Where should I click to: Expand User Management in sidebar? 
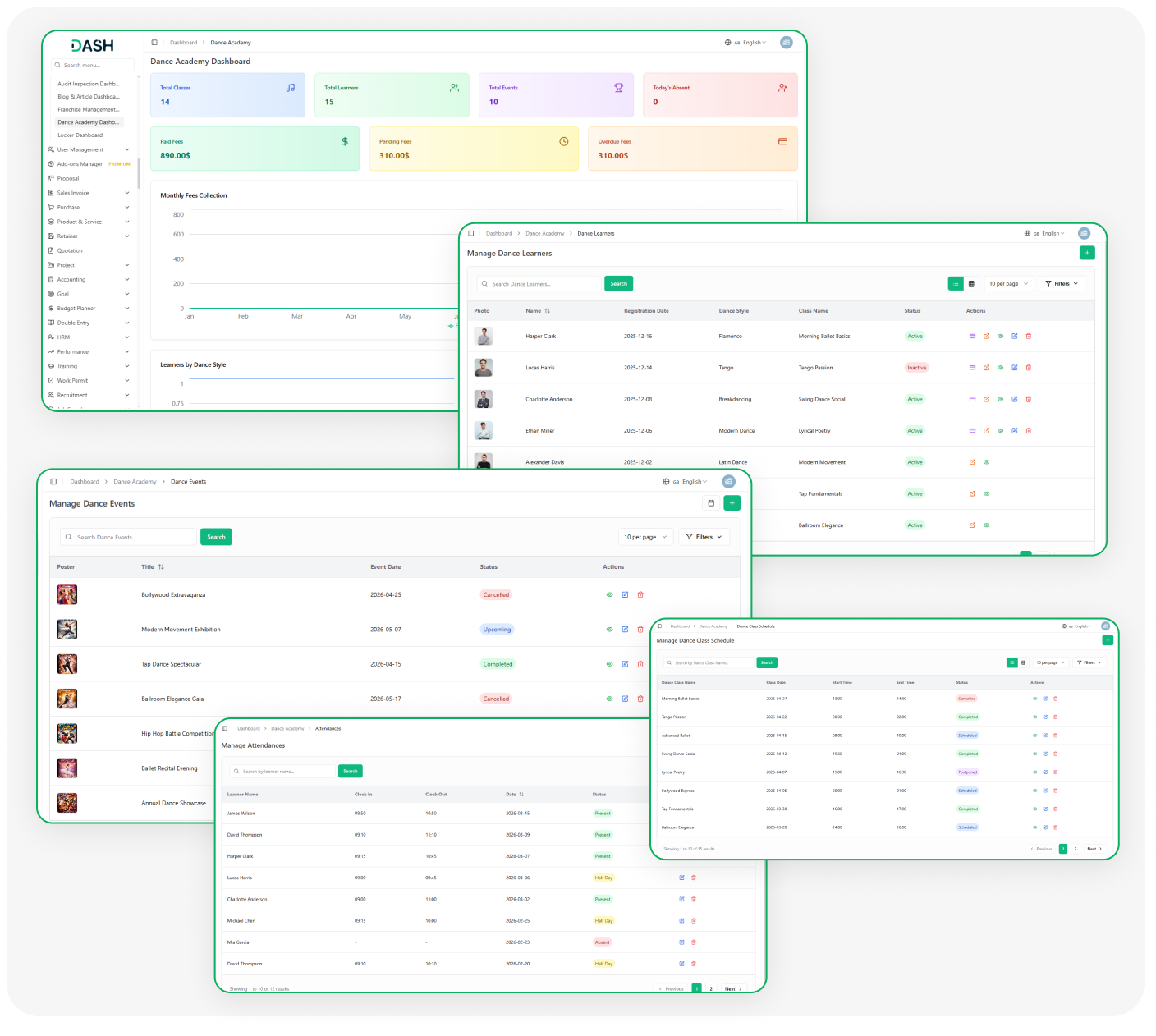pyautogui.click(x=89, y=149)
